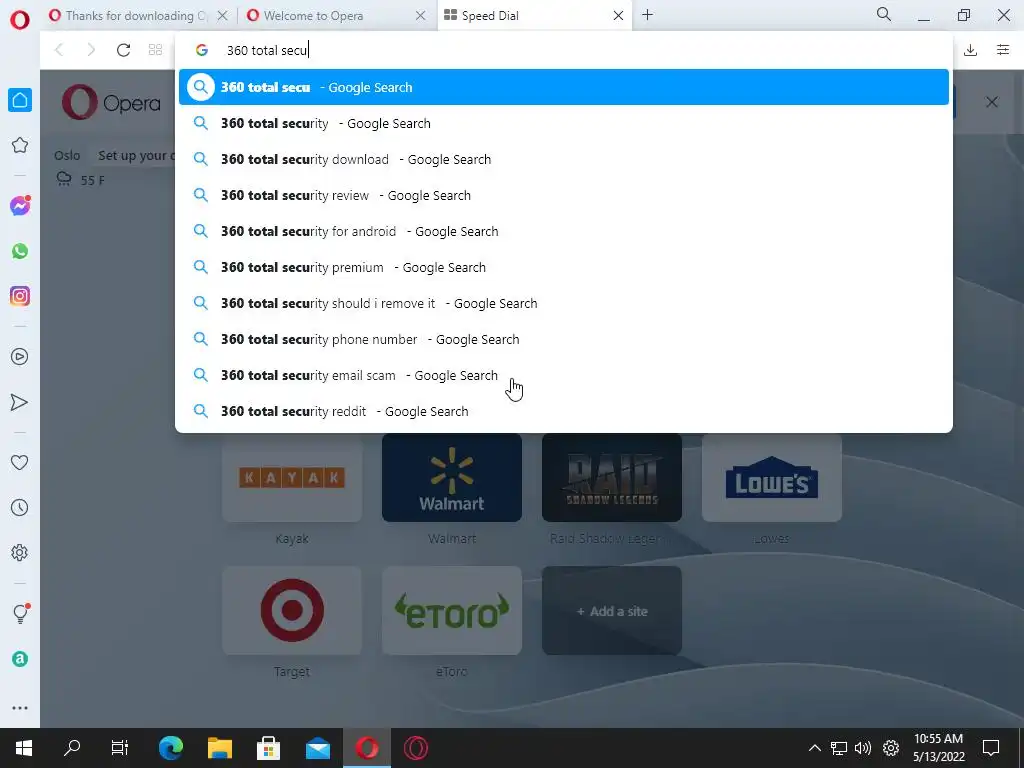Open the Downloads icon in toolbar
1024x768 pixels.
click(970, 50)
